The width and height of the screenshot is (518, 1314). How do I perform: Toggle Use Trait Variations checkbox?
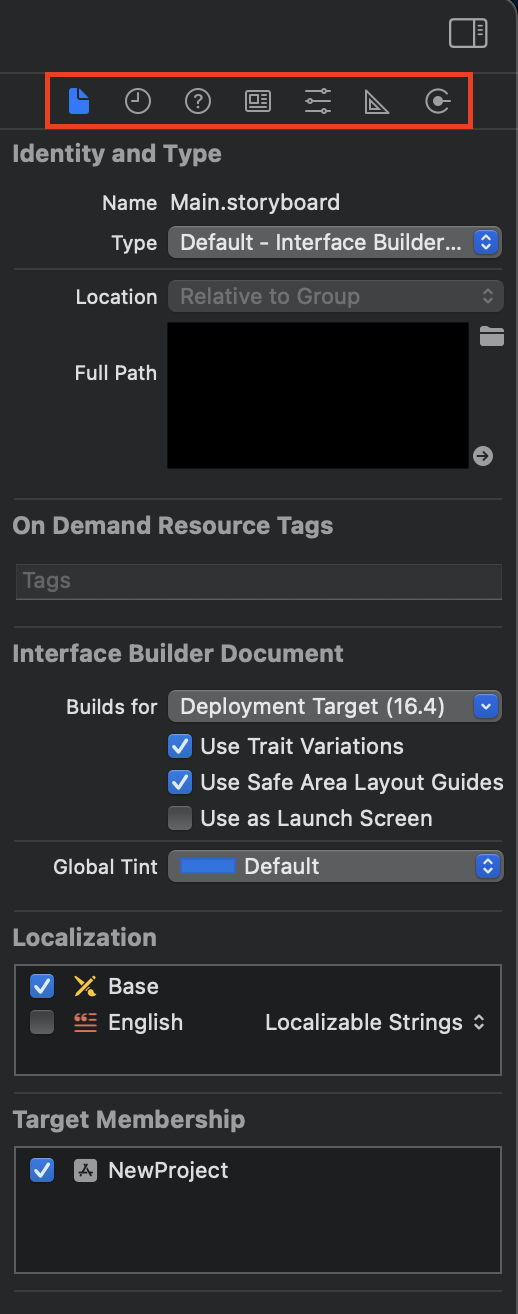180,746
